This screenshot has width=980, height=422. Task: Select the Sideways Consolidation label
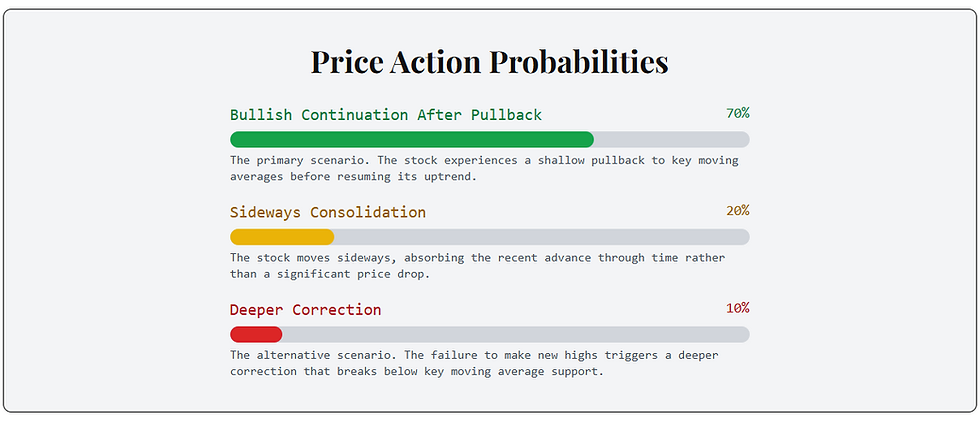[328, 213]
